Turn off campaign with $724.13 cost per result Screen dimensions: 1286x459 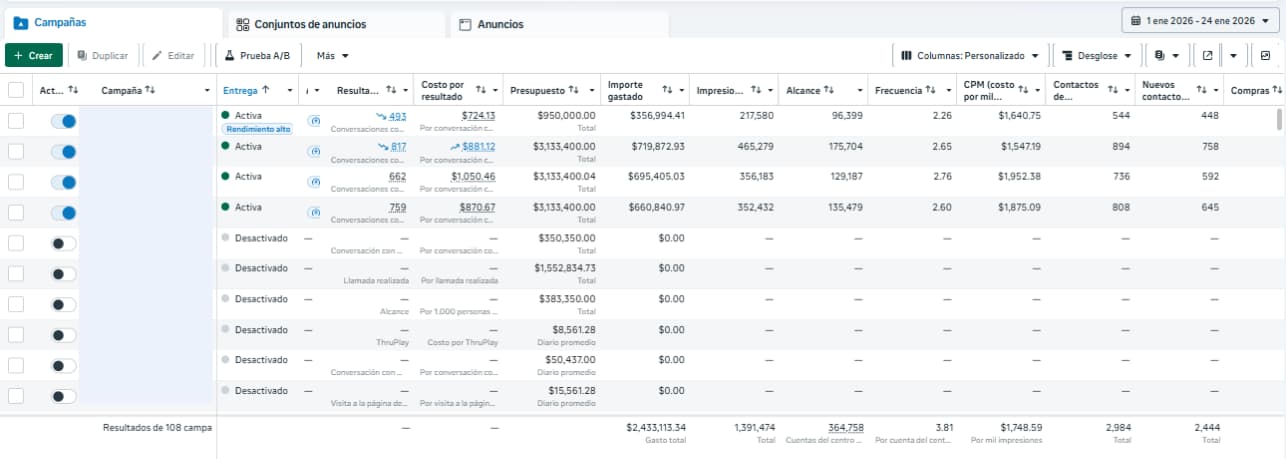click(64, 121)
